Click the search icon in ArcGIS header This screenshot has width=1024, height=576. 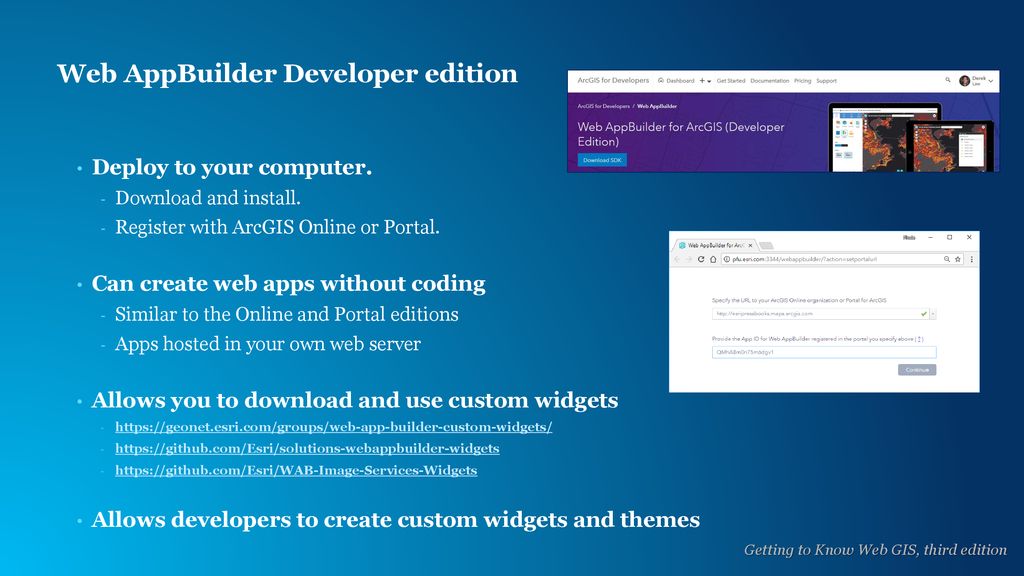pos(948,80)
